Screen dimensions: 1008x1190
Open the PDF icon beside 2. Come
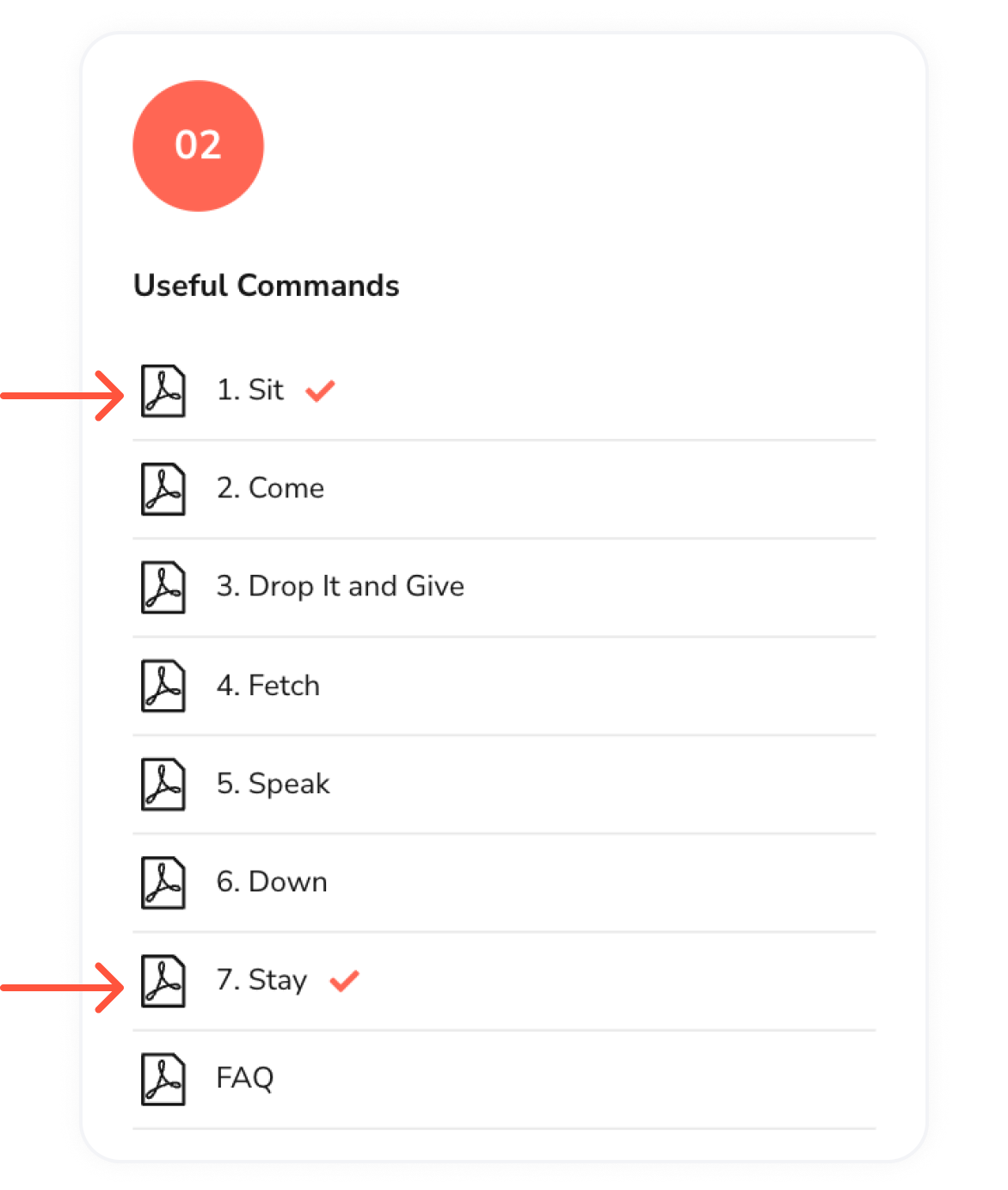point(163,489)
